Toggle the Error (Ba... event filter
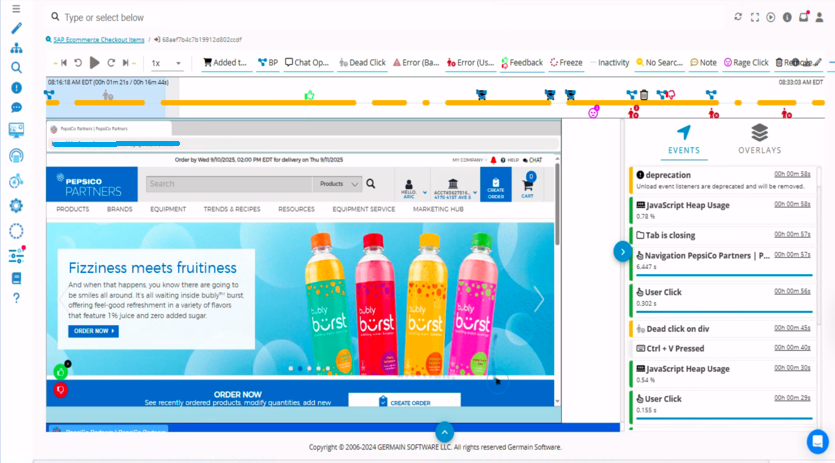 (416, 63)
